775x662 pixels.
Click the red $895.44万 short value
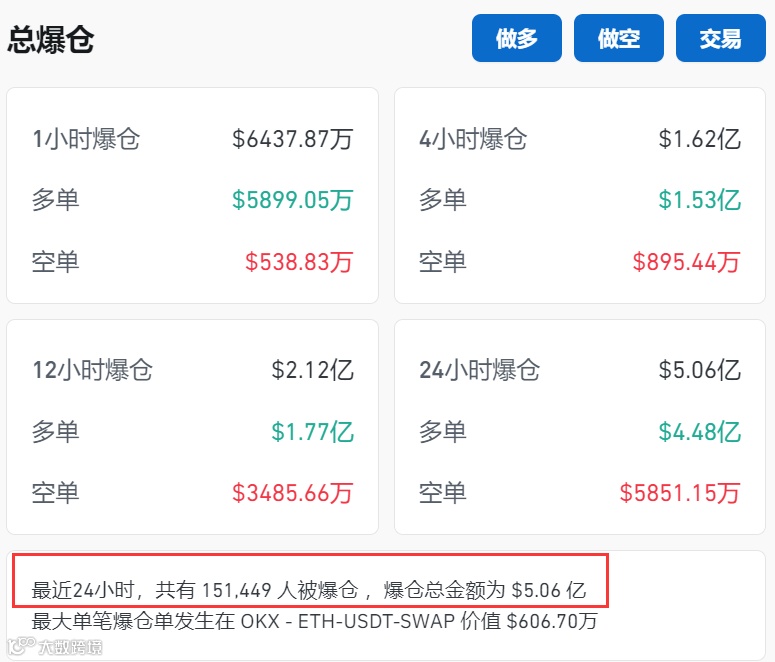687,262
